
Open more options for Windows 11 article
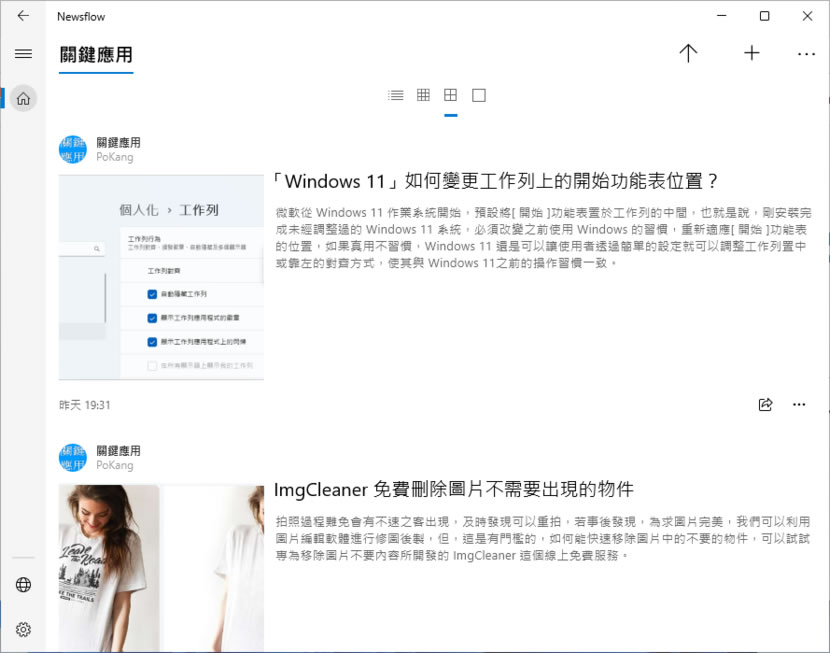pos(799,405)
